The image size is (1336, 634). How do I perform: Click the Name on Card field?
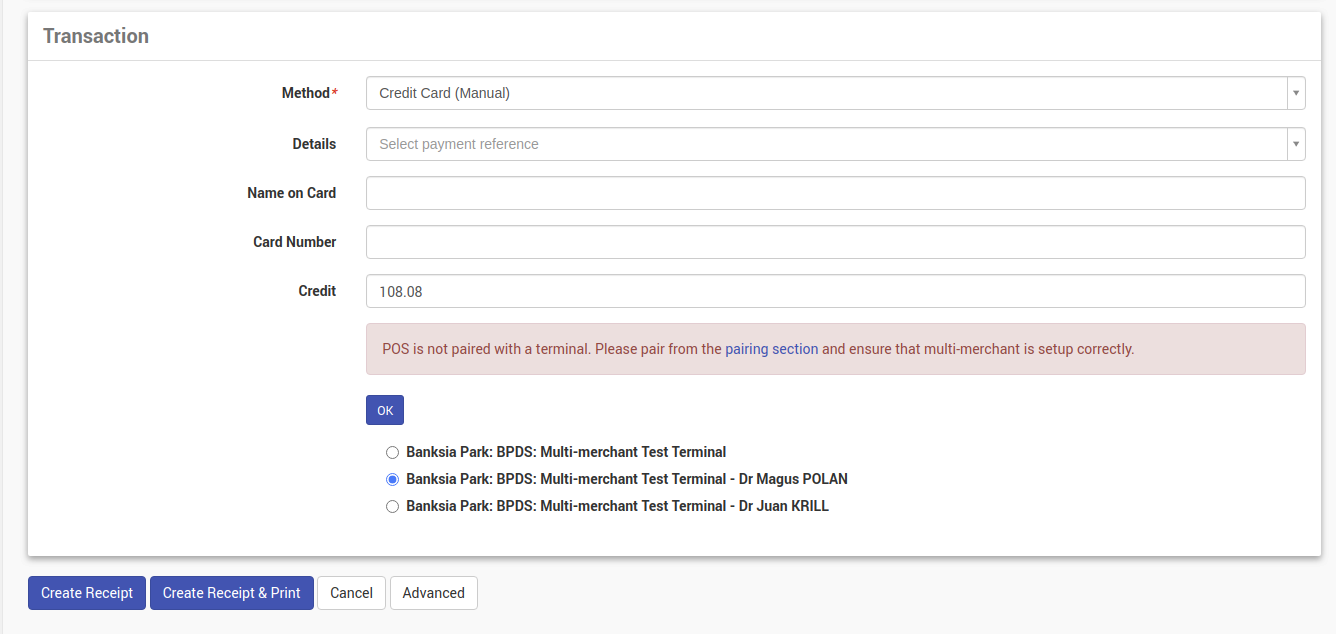point(835,193)
